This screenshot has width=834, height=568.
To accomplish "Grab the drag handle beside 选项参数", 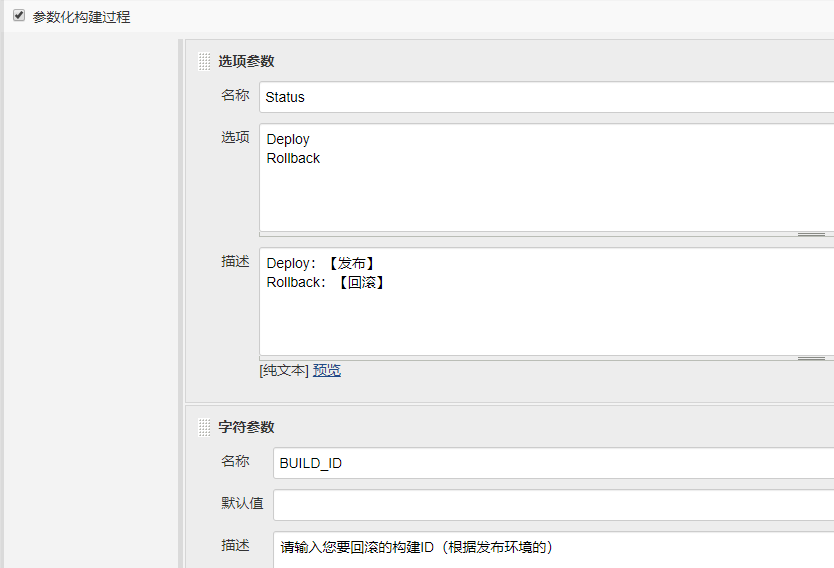I will (x=204, y=61).
